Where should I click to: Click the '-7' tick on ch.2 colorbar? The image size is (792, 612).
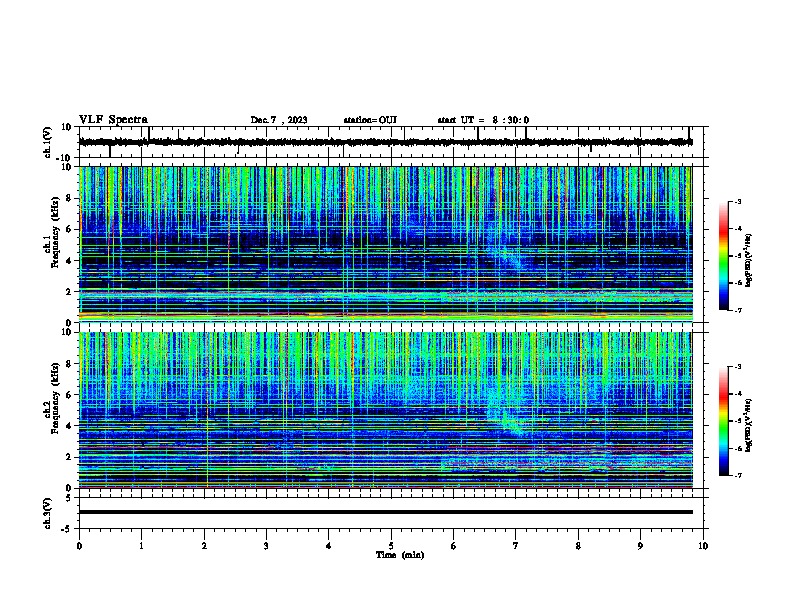point(738,476)
